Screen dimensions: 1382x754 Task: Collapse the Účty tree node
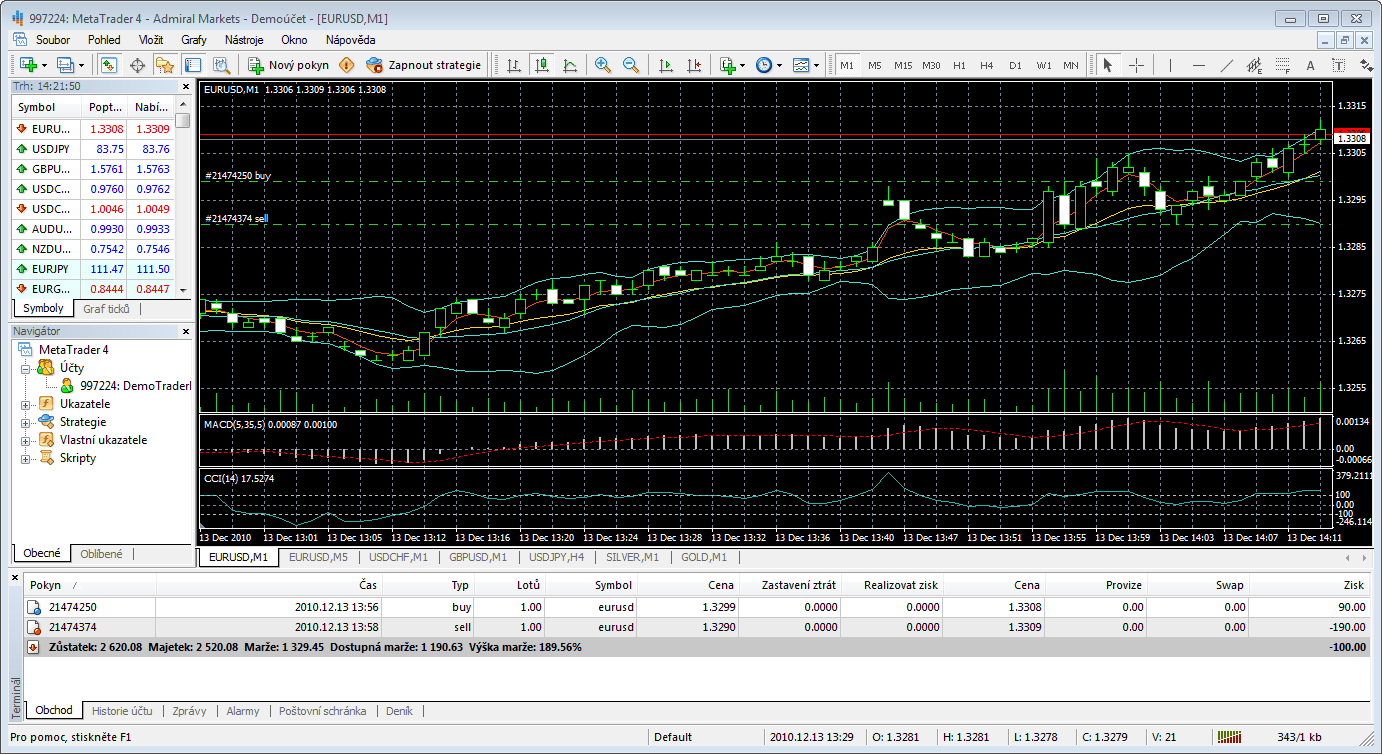(25, 369)
